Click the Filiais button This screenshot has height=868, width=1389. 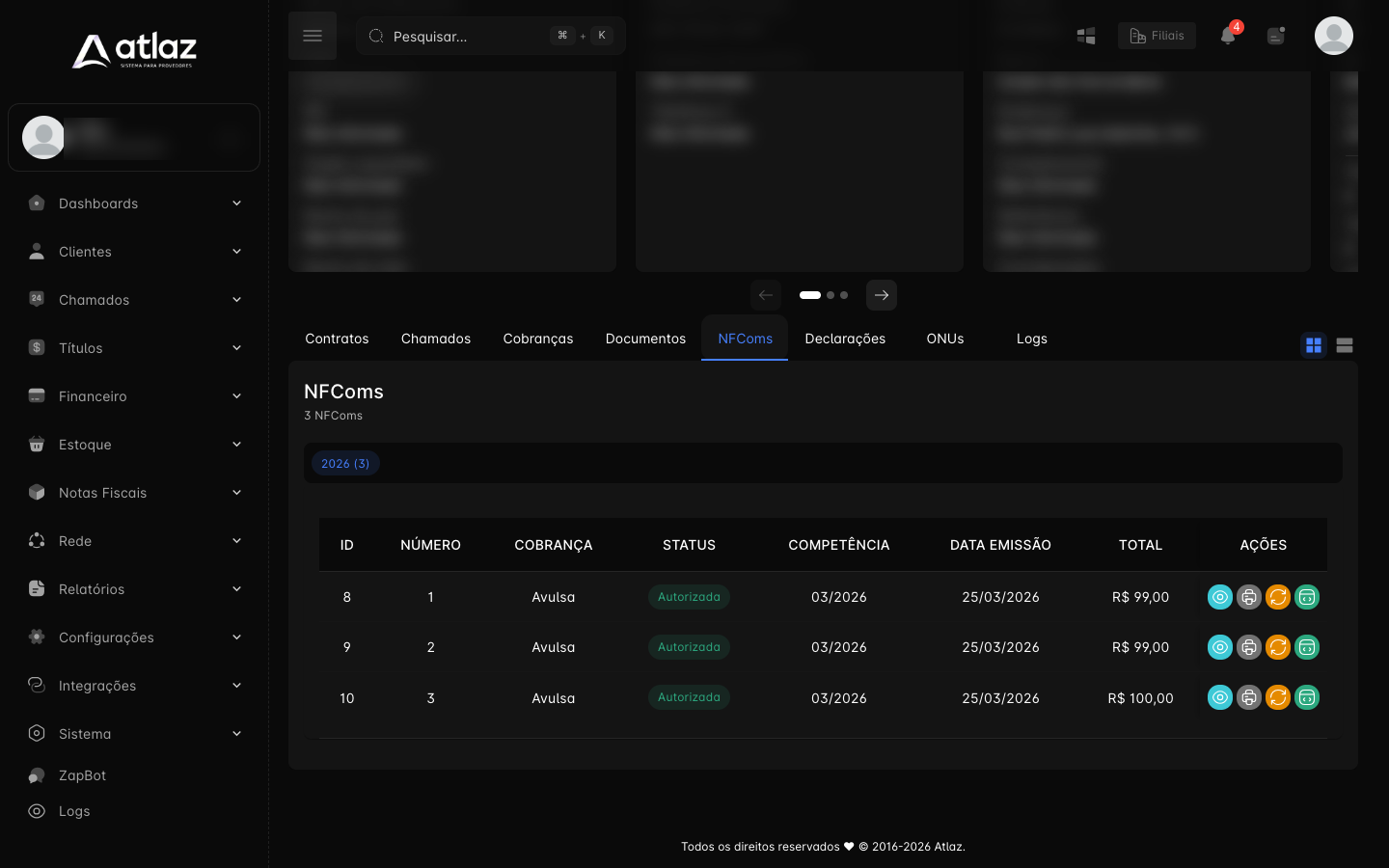tap(1157, 36)
